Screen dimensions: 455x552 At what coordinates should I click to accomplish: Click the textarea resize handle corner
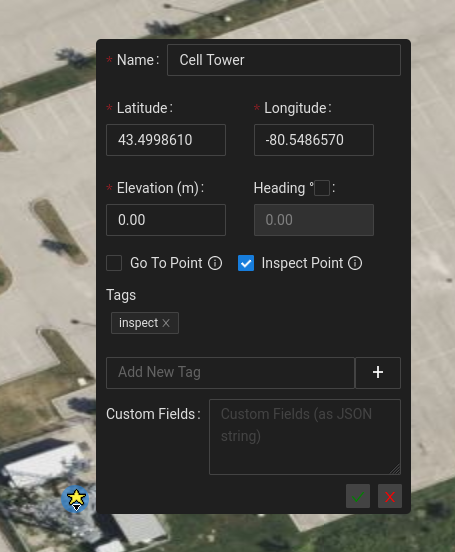396,470
